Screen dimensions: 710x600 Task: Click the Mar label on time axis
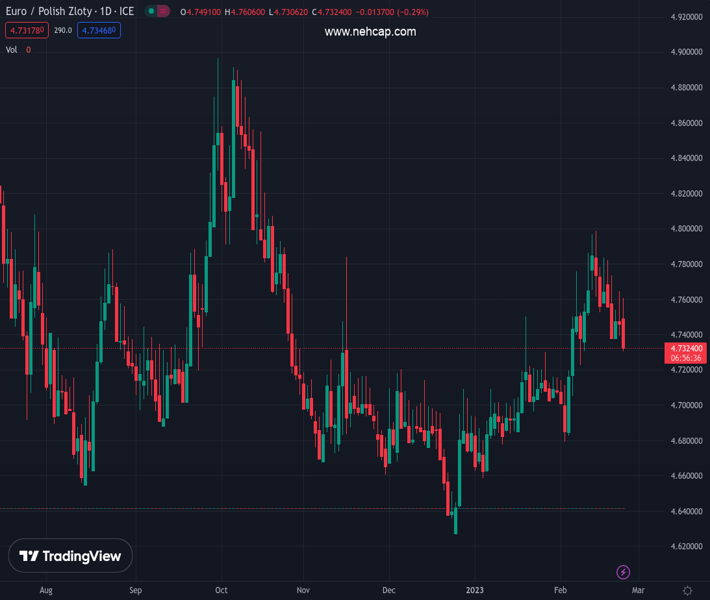tap(638, 591)
